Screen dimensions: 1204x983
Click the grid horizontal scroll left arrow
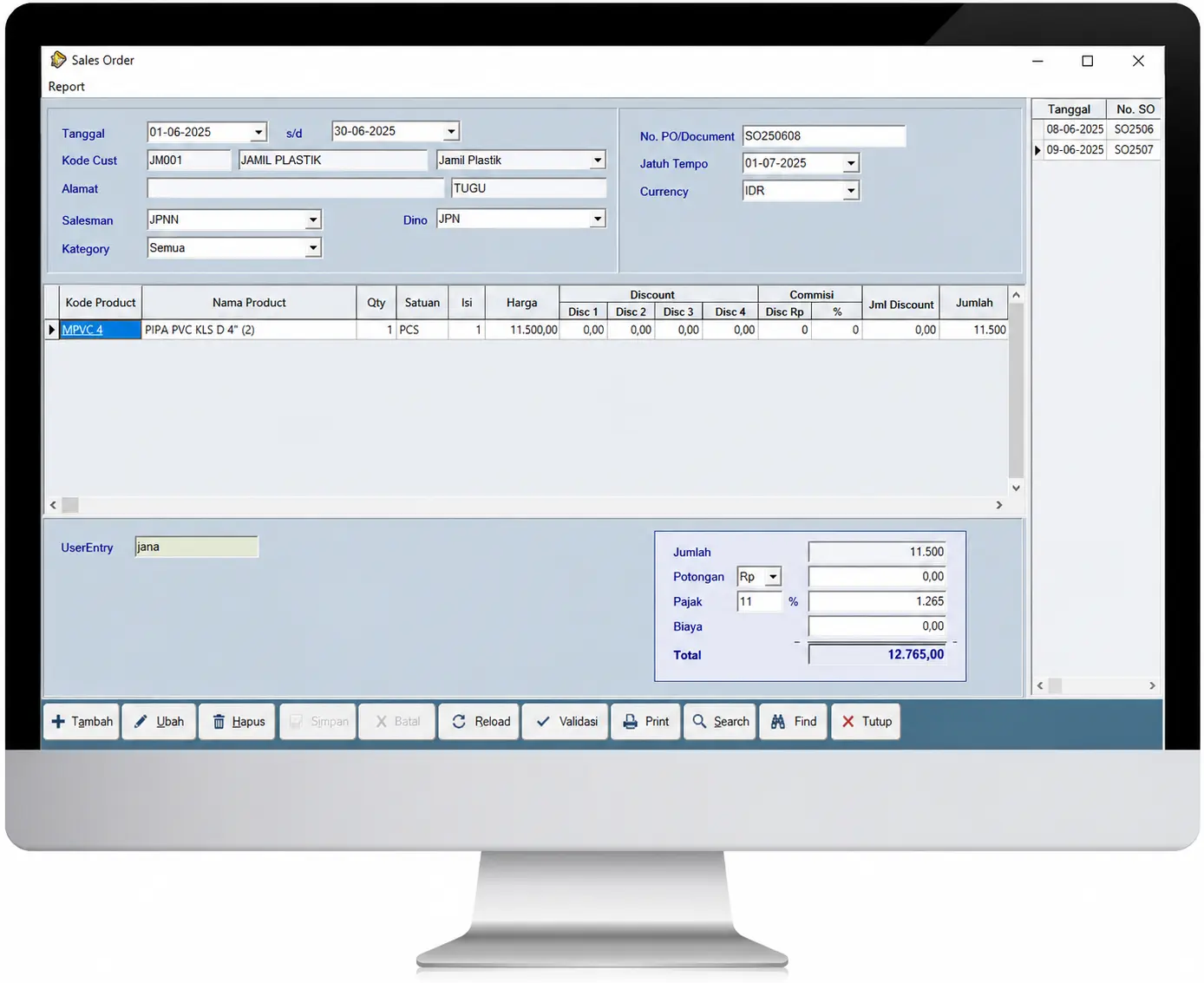coord(53,505)
